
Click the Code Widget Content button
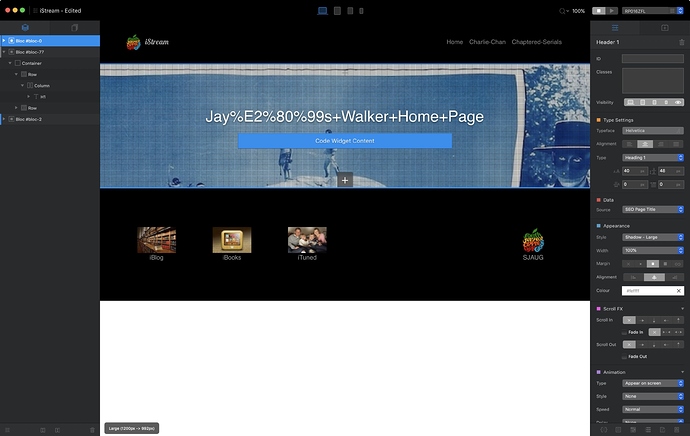click(x=344, y=141)
